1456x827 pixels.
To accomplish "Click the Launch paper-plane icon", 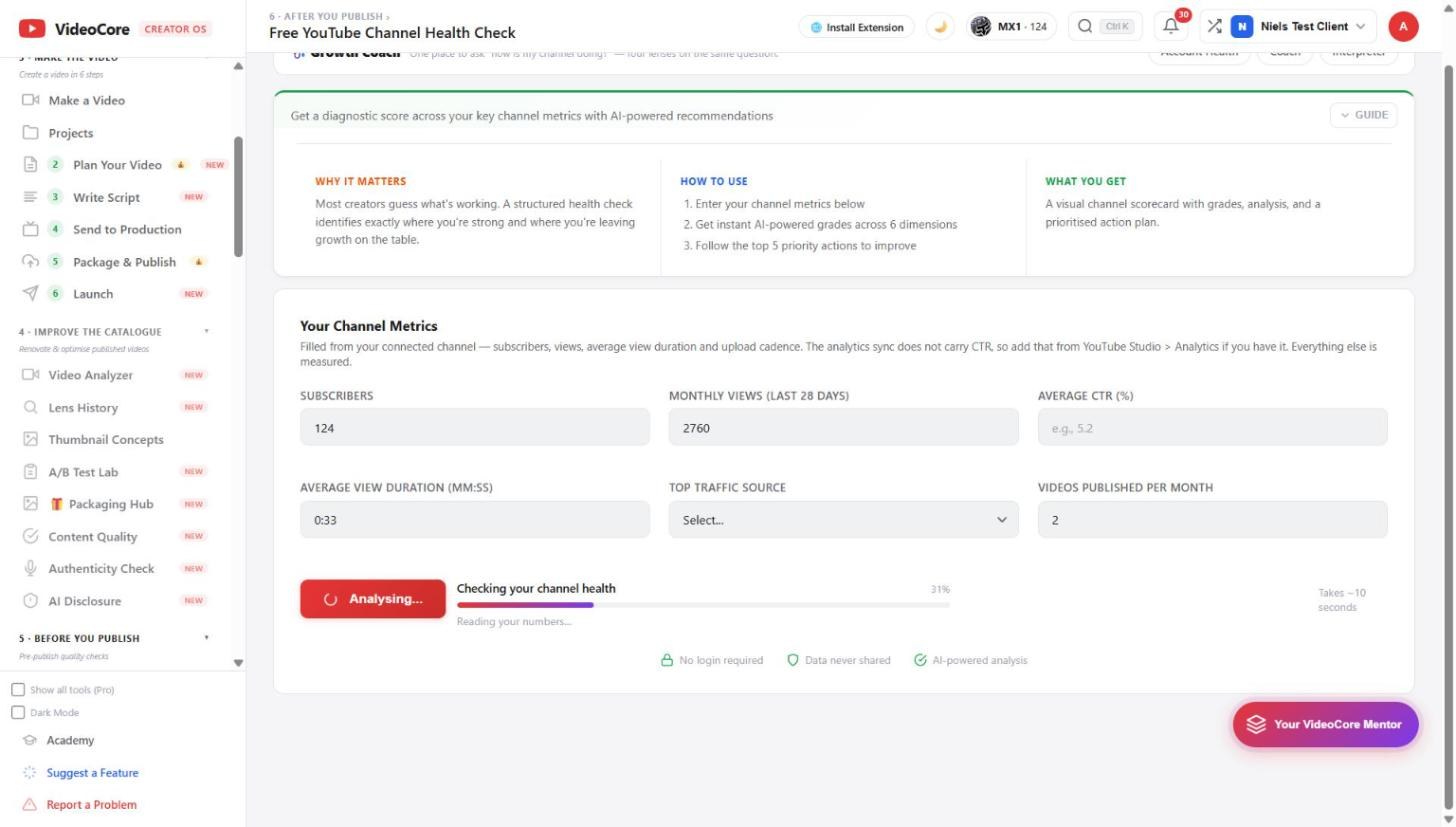I will click(x=30, y=294).
